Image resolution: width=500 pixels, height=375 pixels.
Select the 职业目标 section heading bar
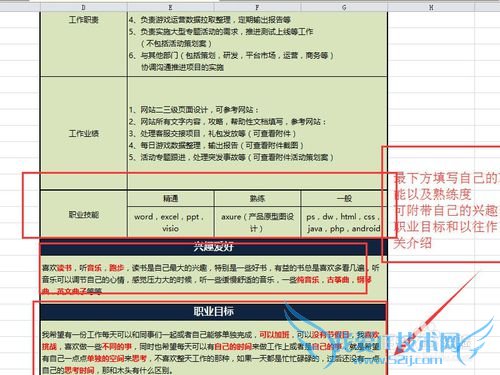(213, 311)
